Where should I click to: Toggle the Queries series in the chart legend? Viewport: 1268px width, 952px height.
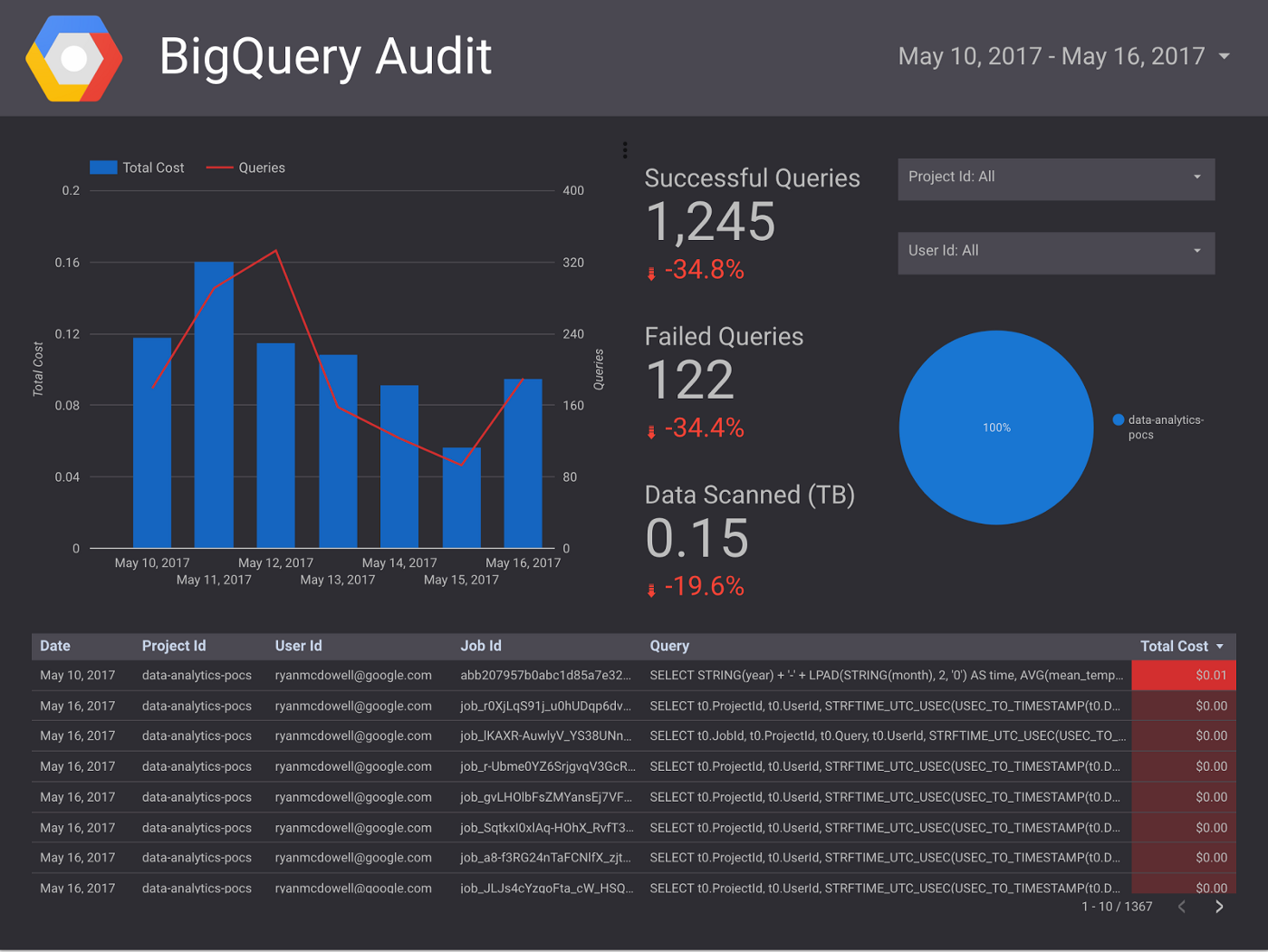[x=245, y=168]
